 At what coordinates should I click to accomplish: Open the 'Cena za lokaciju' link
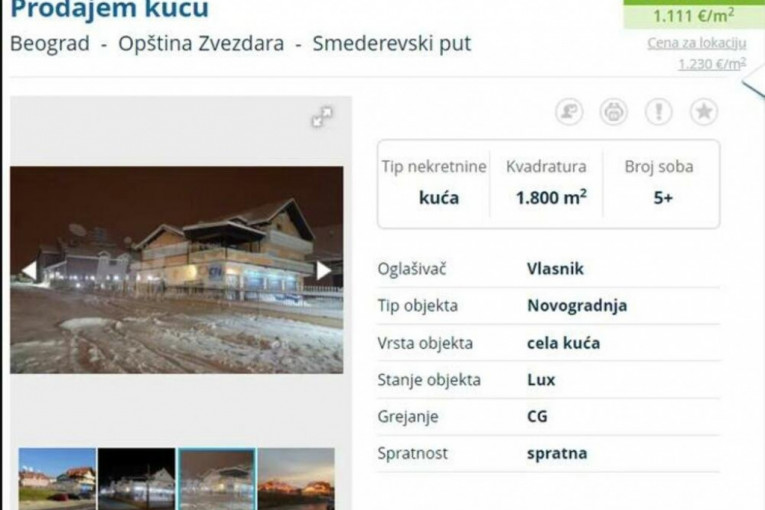point(697,43)
